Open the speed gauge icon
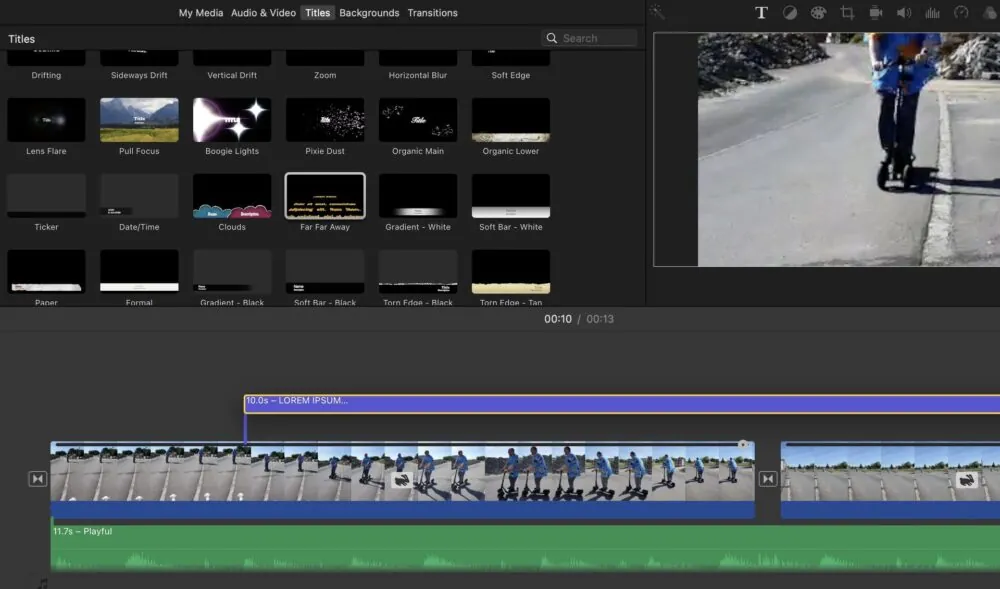Viewport: 1000px width, 589px height. (x=961, y=13)
